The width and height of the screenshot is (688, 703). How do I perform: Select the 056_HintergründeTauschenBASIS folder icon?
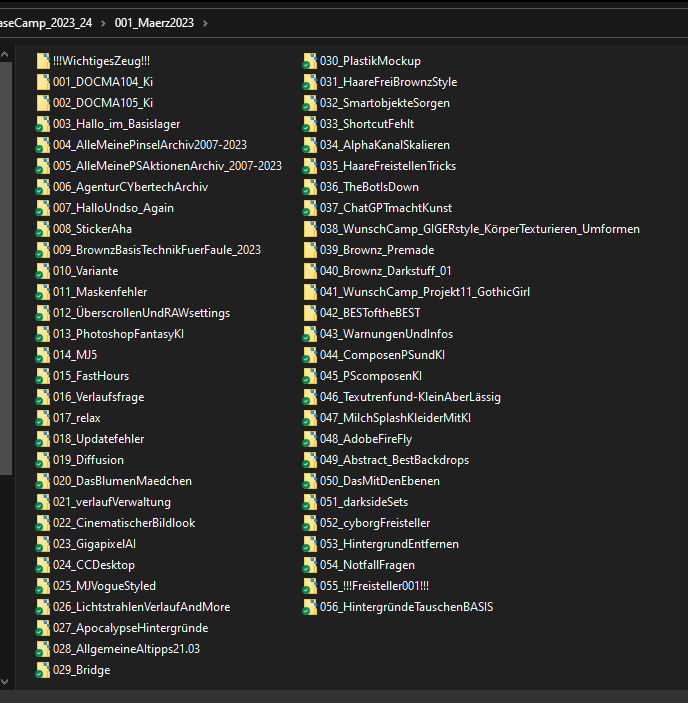point(310,607)
